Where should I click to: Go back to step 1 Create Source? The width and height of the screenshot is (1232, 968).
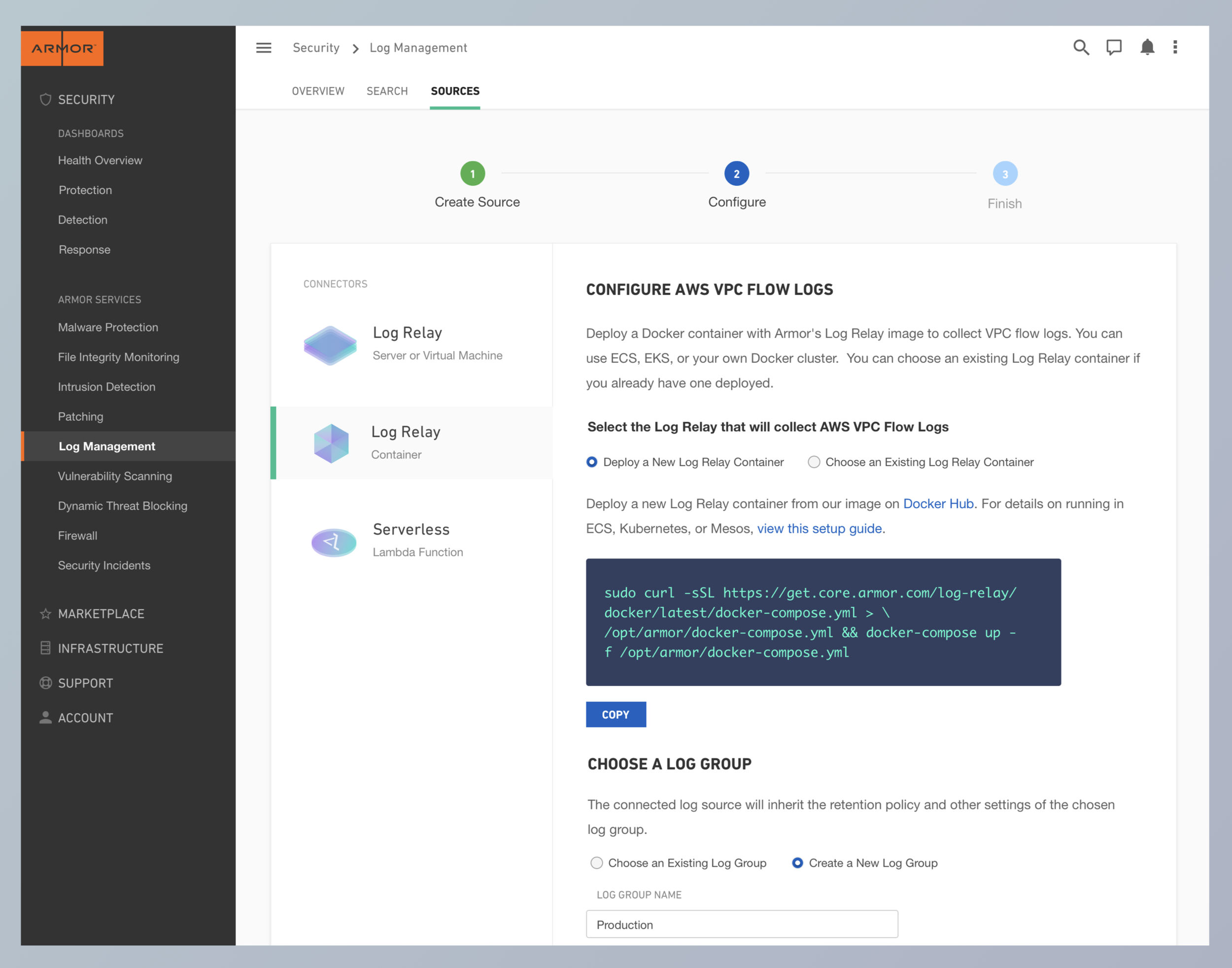point(473,174)
